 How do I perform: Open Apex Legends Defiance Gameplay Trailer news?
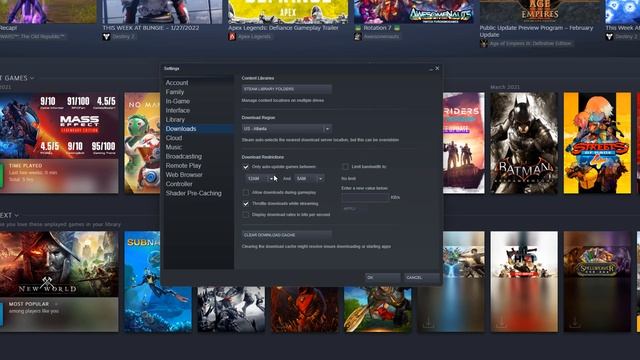[283, 28]
